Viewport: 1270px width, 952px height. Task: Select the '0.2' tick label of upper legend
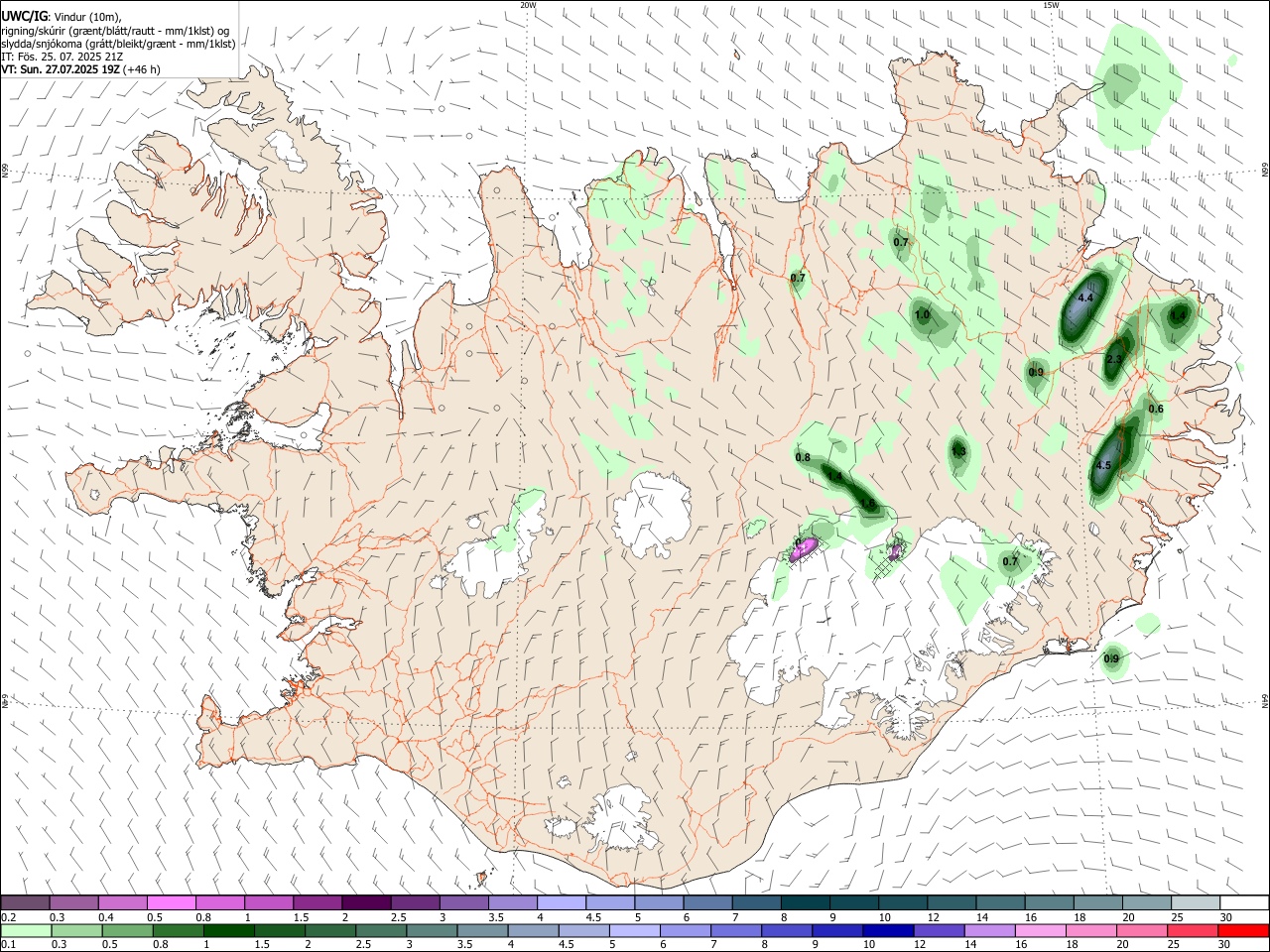tap(8, 917)
